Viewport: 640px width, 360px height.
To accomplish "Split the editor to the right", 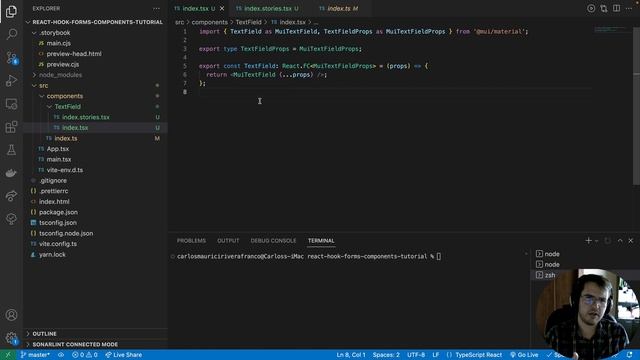I will (x=616, y=9).
